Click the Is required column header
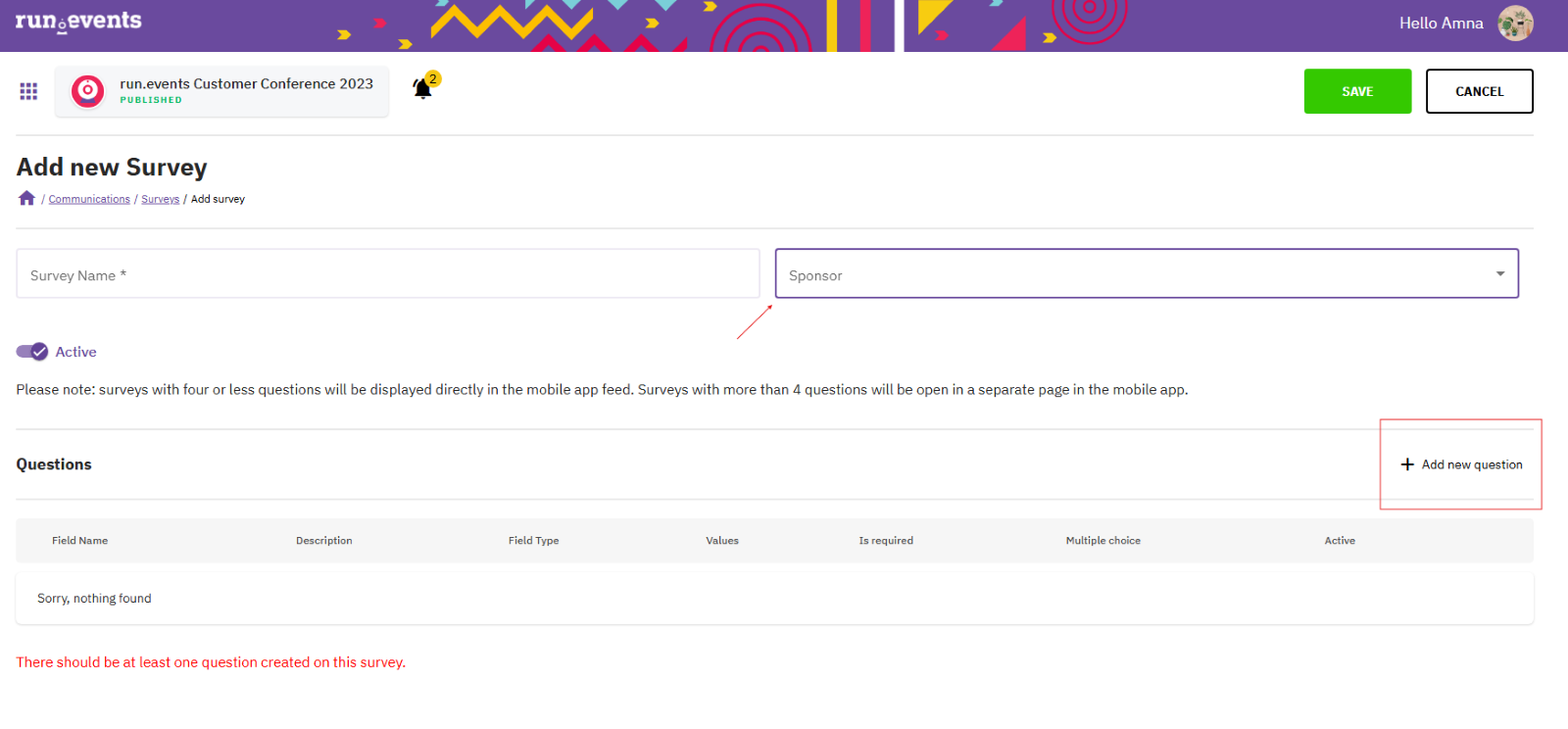This screenshot has height=729, width=1568. 886,541
